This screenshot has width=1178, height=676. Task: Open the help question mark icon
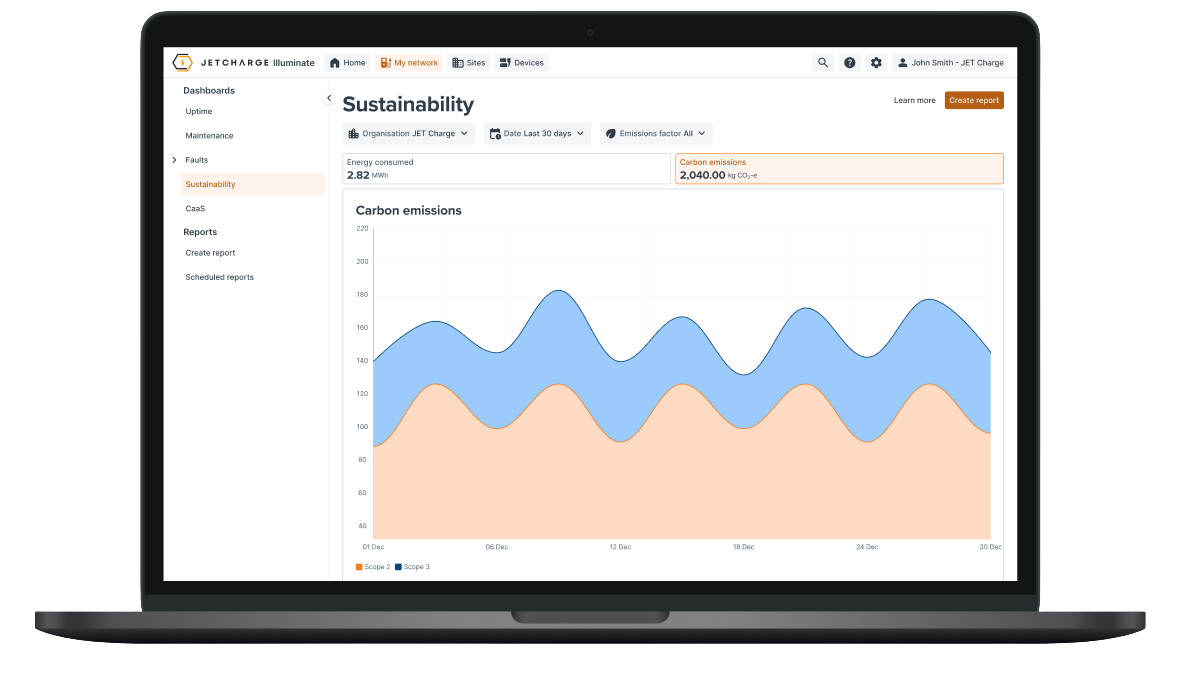tap(850, 63)
